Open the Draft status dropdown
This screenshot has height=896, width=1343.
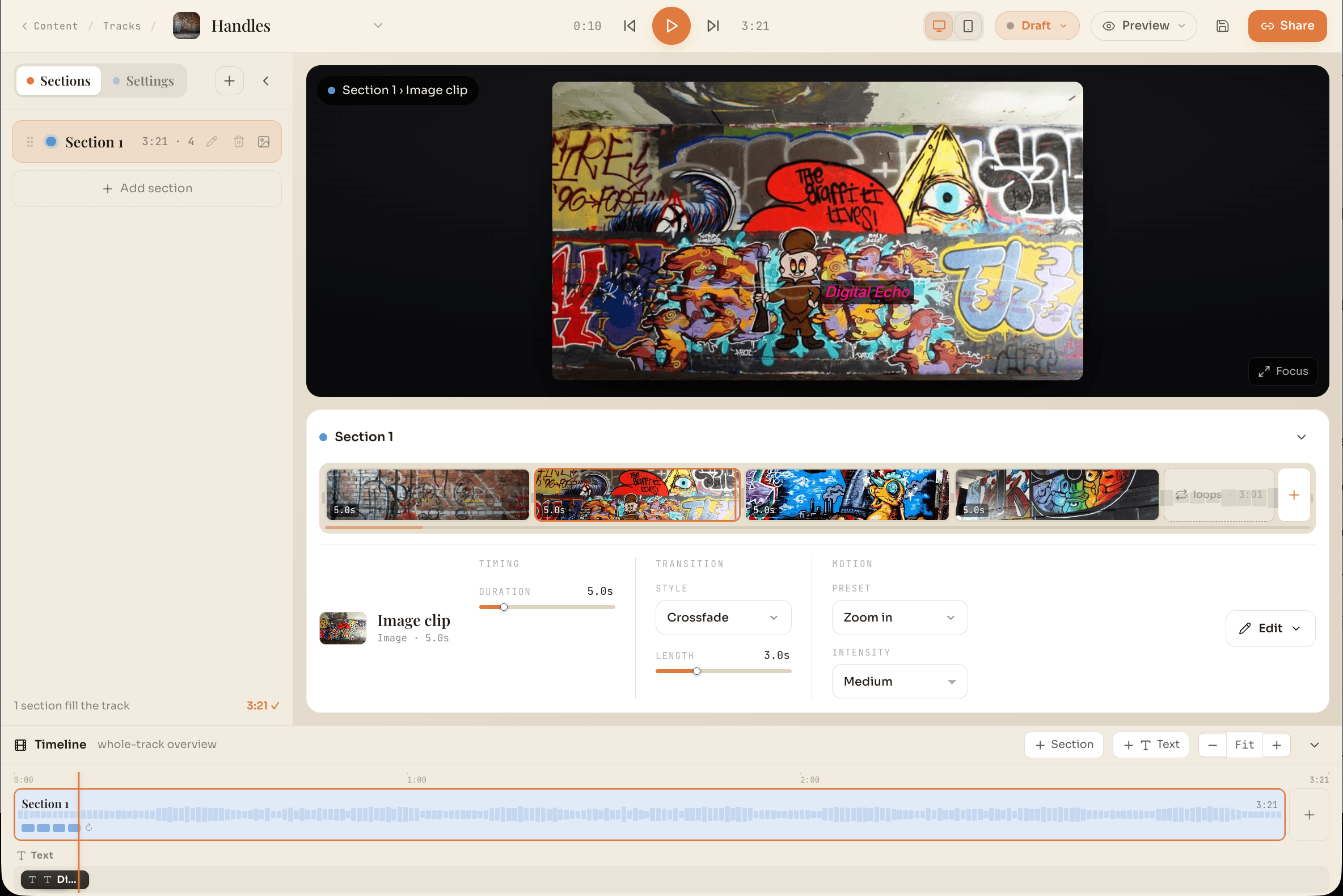(1037, 26)
